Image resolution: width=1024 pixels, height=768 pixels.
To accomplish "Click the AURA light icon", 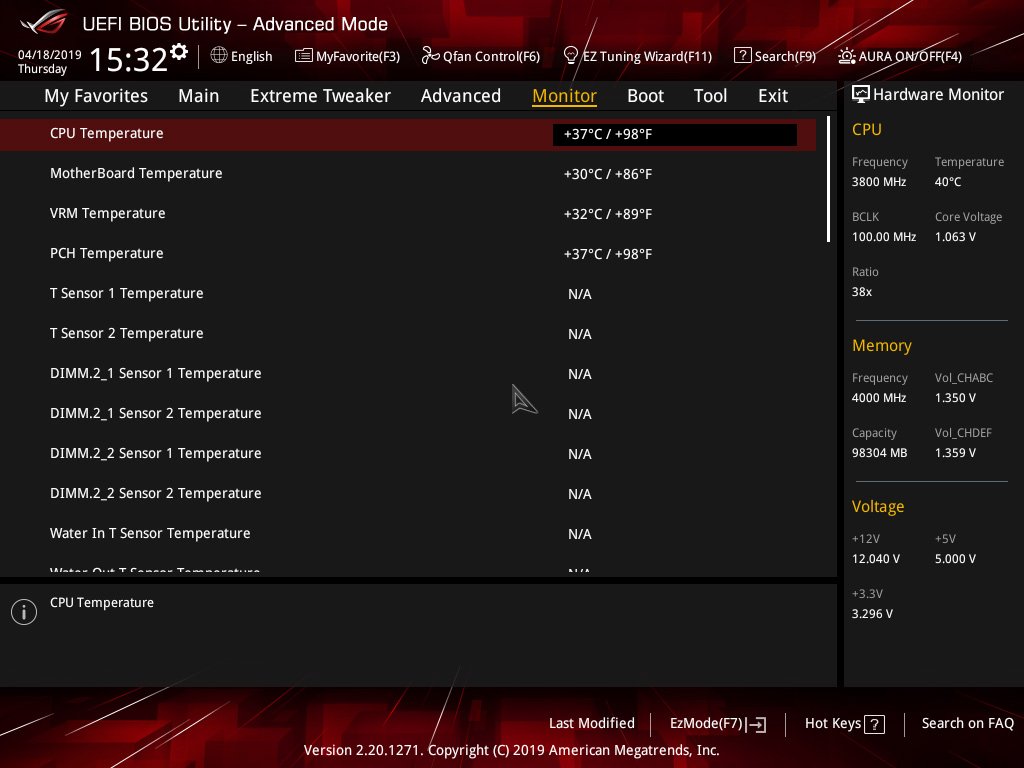I will click(846, 56).
